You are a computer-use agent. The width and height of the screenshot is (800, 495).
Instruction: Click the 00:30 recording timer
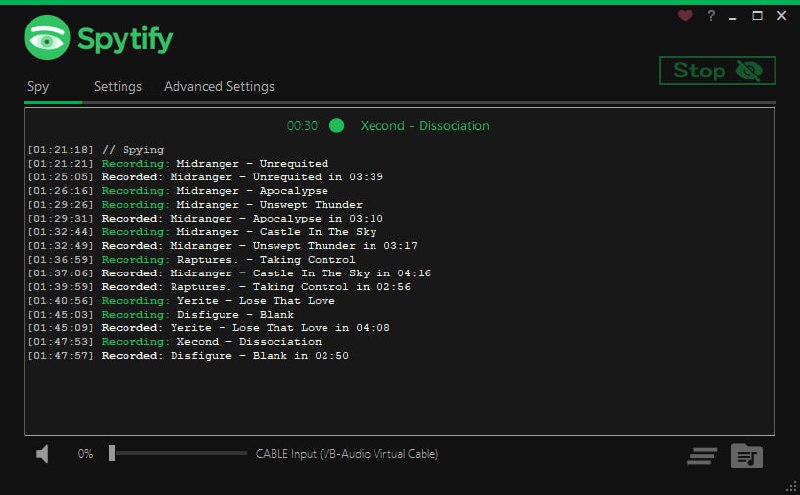point(302,126)
